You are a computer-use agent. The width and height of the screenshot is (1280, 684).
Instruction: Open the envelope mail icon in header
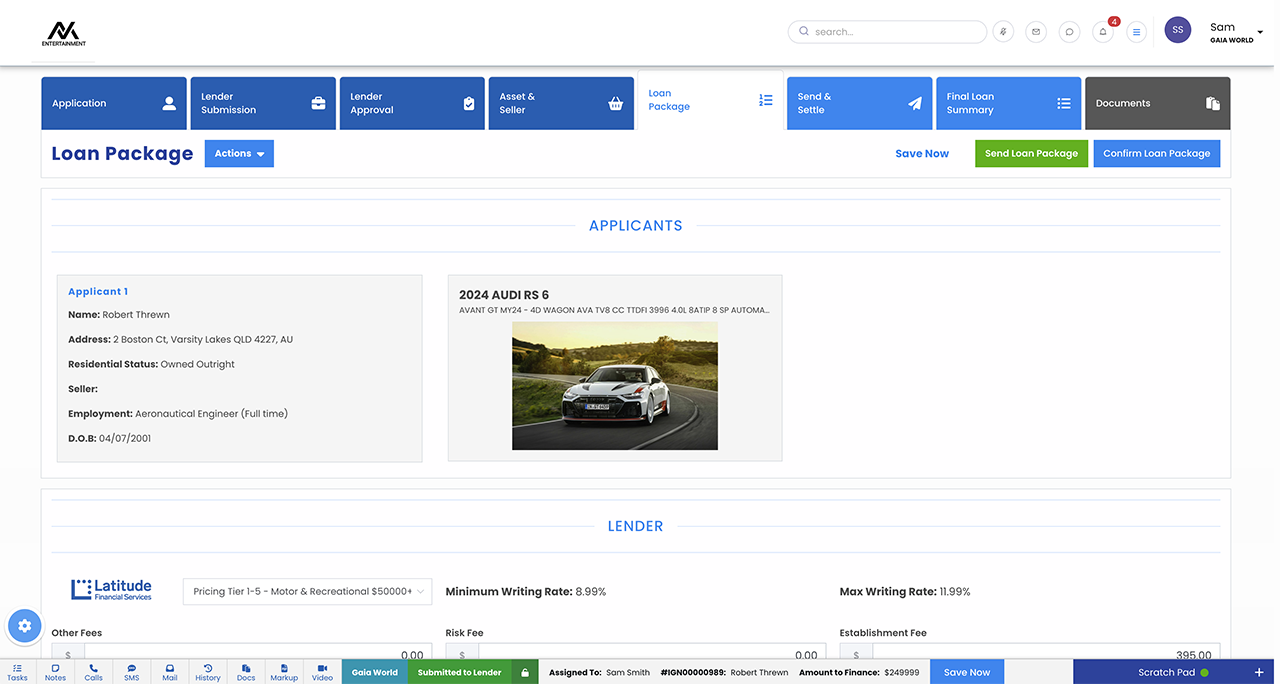1036,31
